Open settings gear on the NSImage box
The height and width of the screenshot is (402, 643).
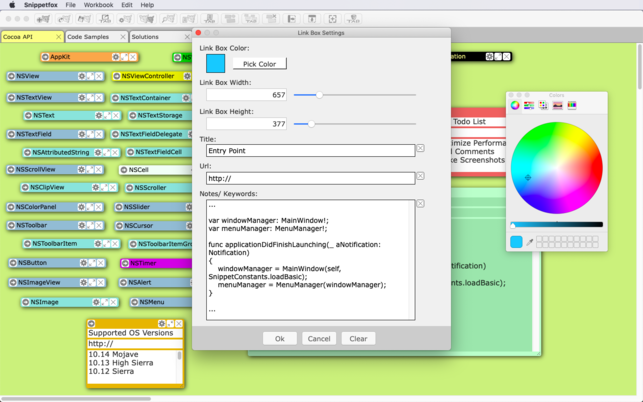(96, 302)
